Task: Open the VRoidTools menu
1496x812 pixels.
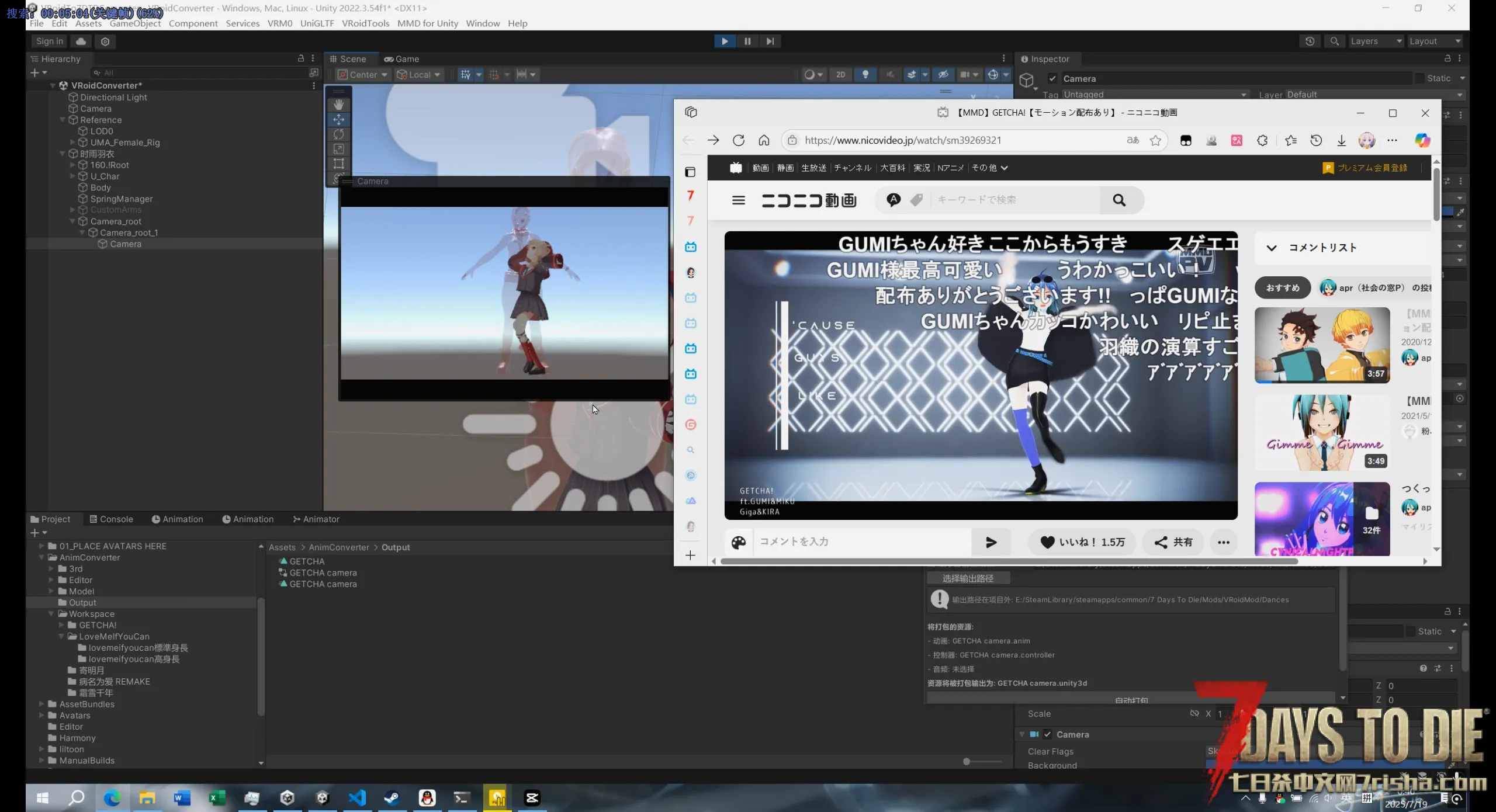Action: pyautogui.click(x=365, y=23)
